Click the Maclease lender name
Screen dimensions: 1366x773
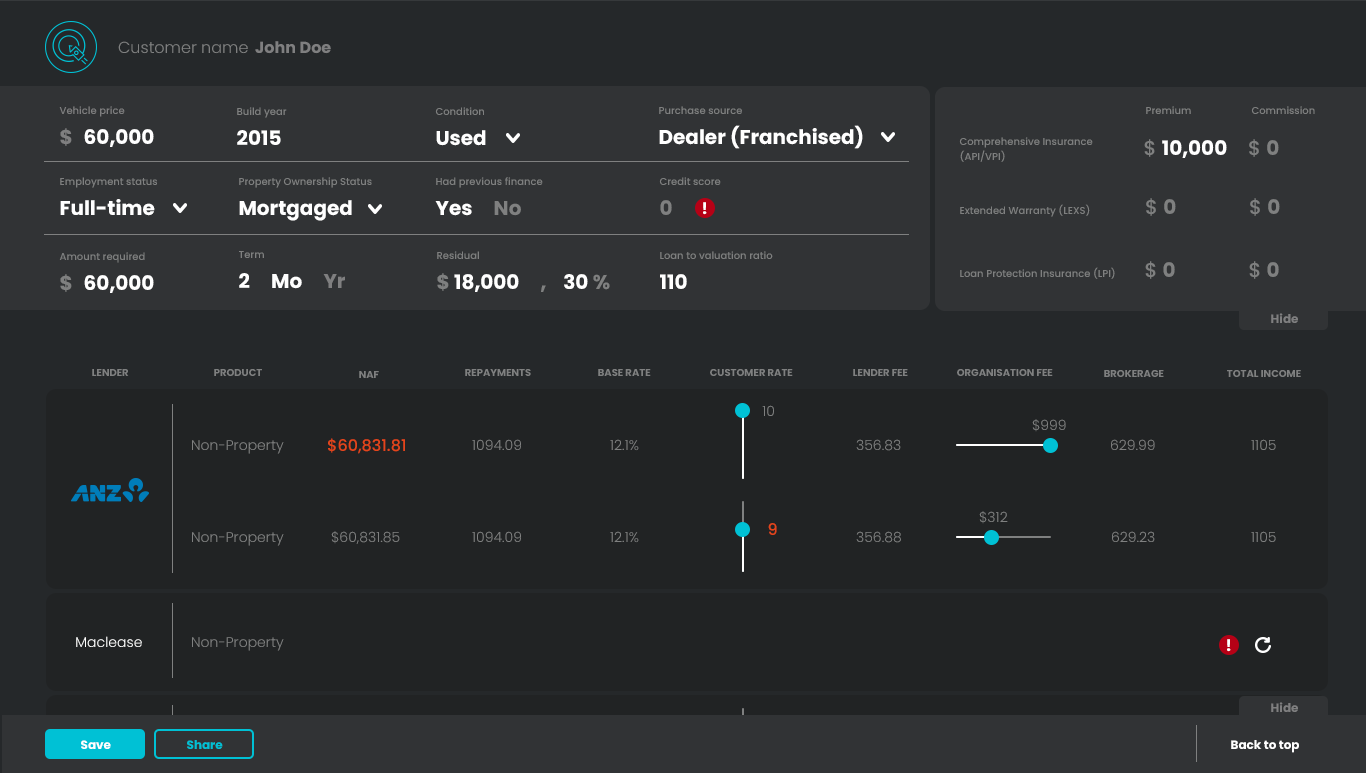109,642
